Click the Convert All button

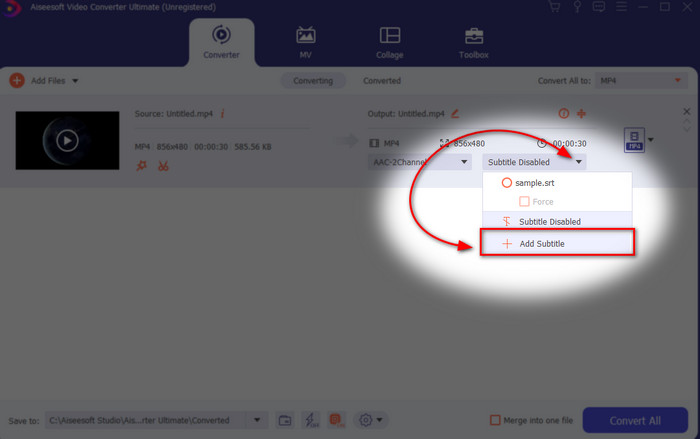coord(635,420)
